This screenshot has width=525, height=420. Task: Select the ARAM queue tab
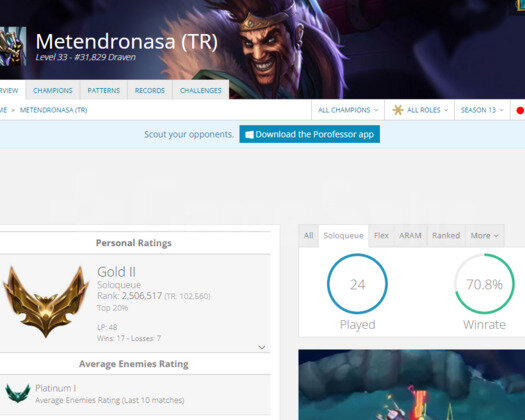pos(410,235)
